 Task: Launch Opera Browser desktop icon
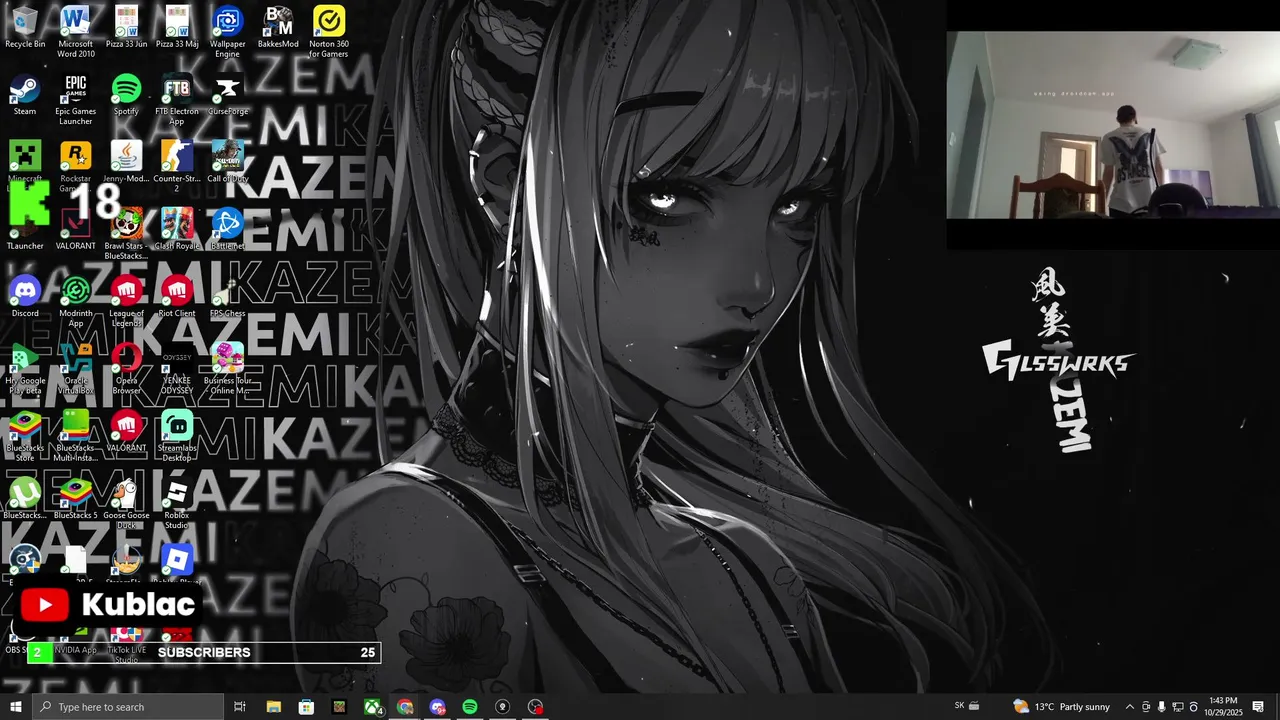[126, 368]
